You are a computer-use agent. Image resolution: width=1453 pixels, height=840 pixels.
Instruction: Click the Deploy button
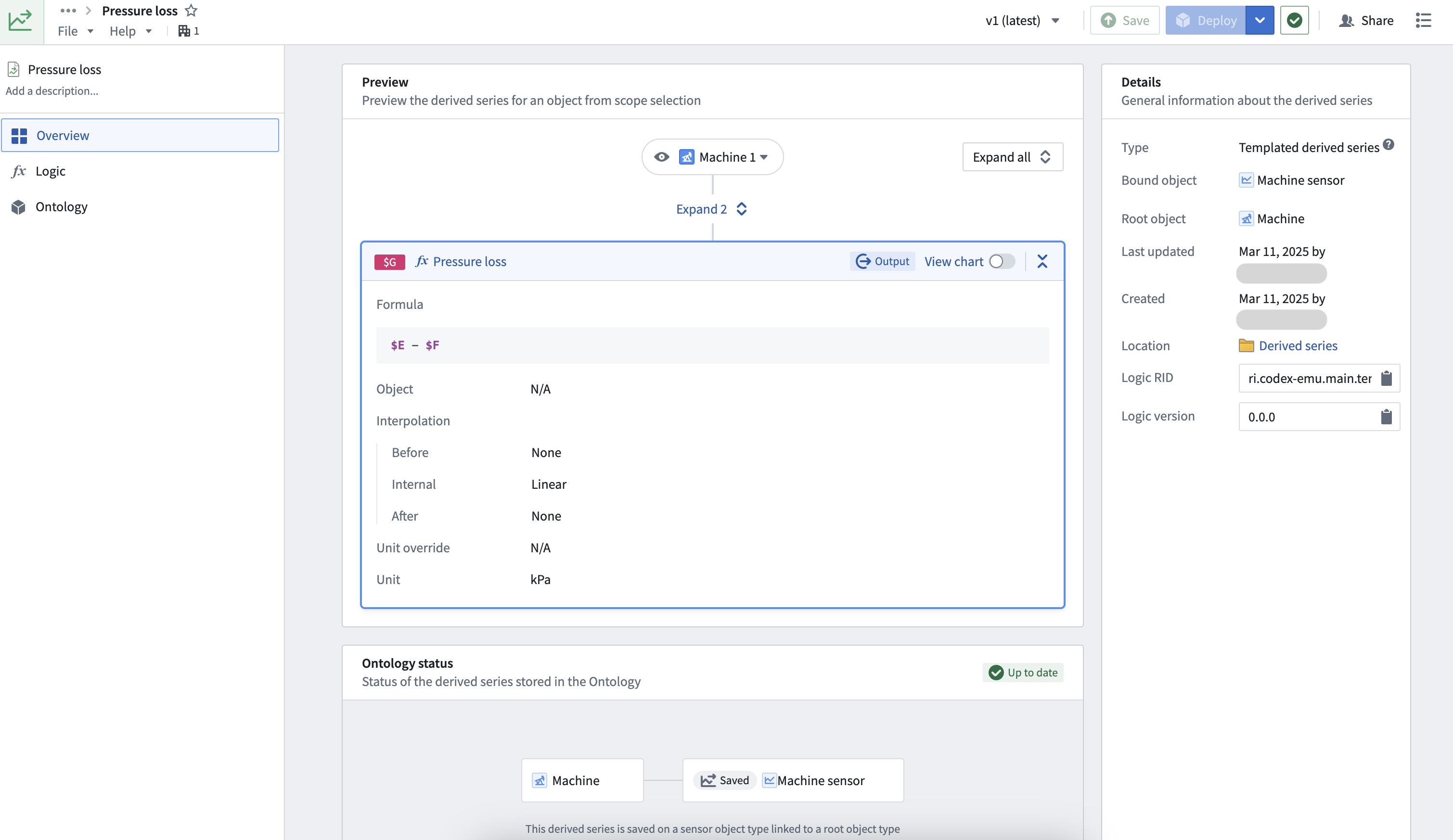[1206, 20]
